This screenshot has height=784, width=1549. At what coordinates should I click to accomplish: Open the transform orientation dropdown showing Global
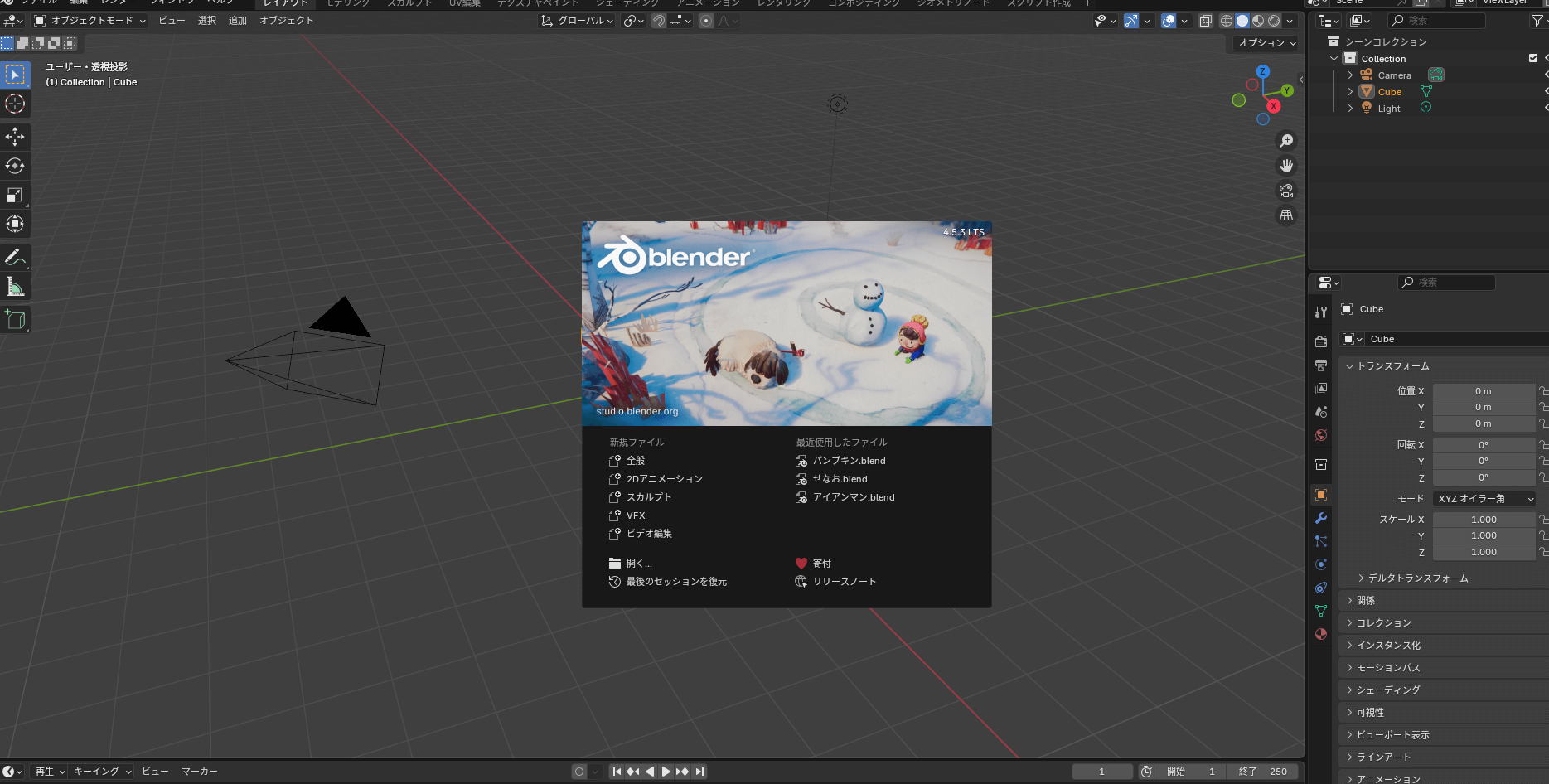(576, 21)
